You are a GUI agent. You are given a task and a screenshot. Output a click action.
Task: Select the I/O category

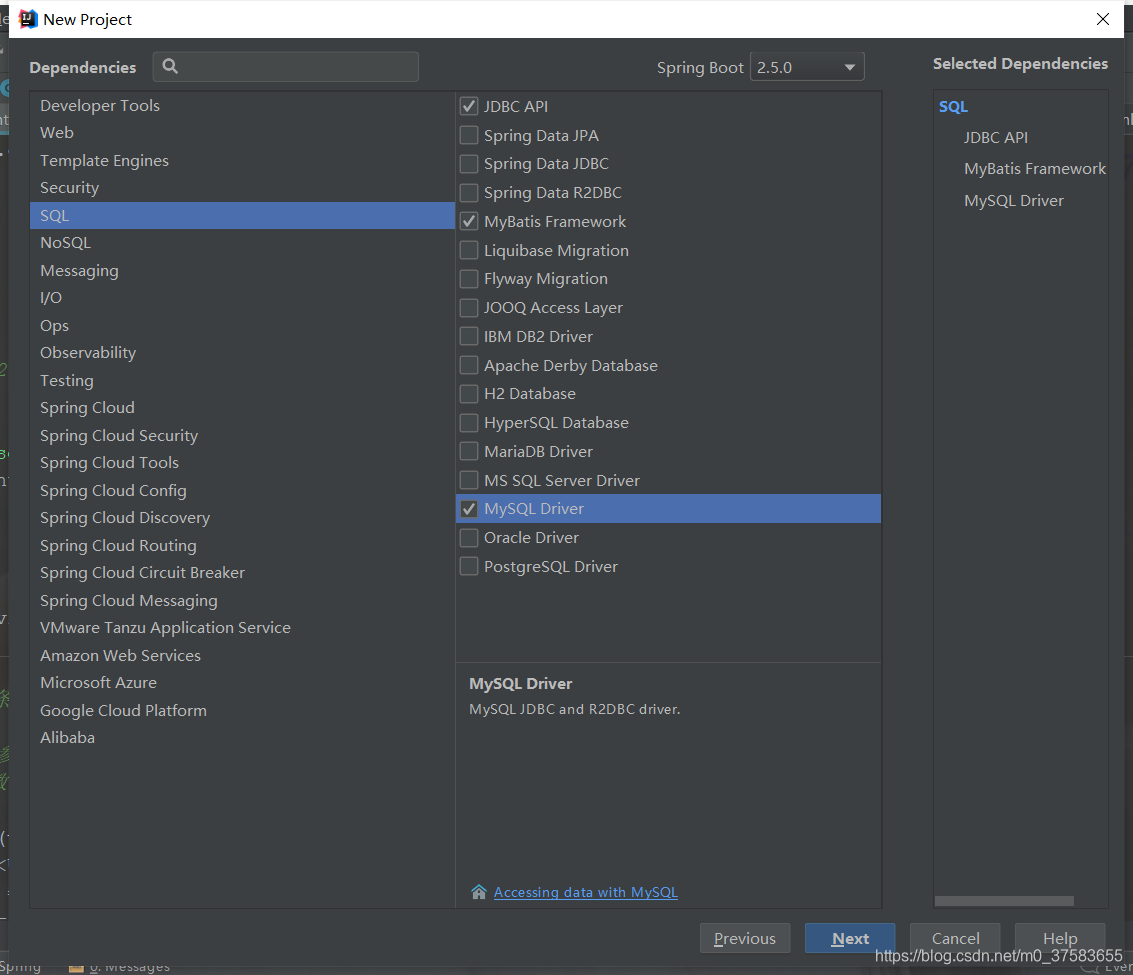(x=242, y=298)
